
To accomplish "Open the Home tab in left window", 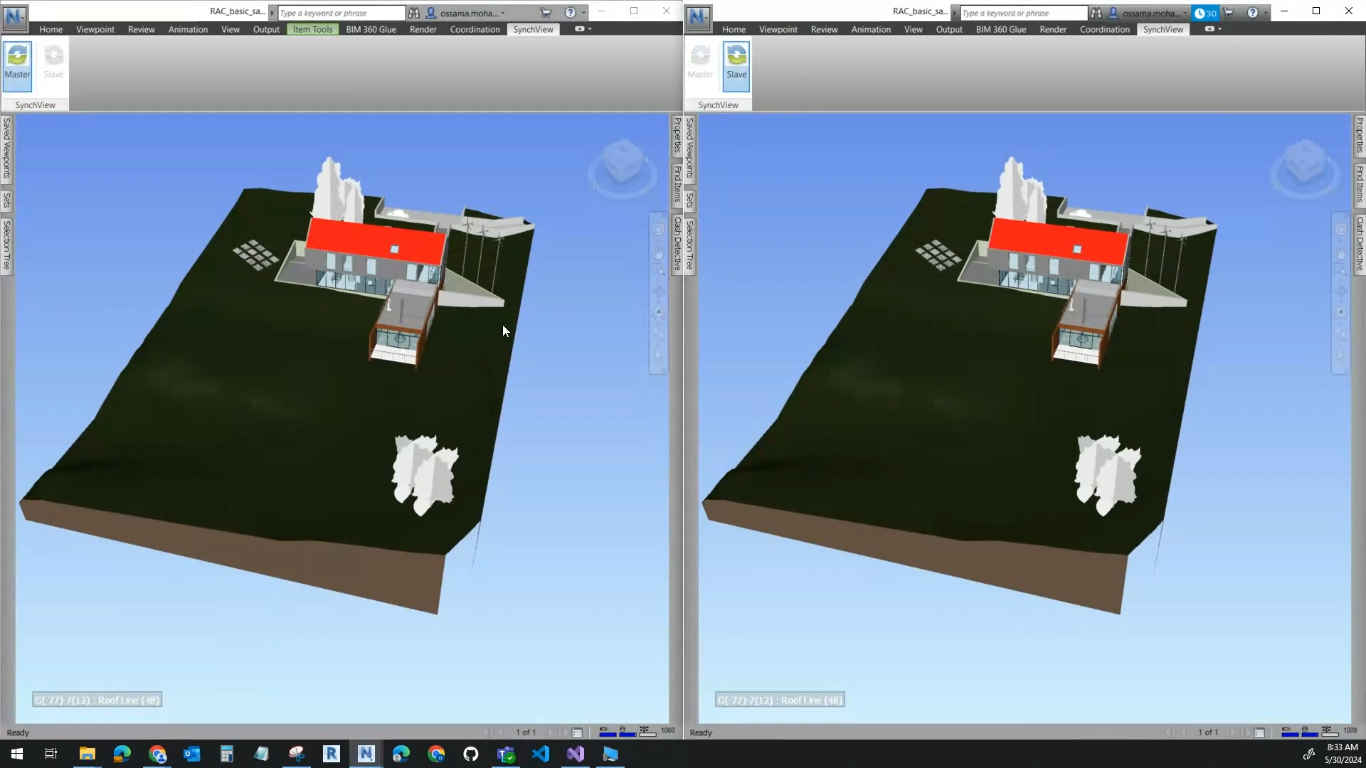I will [x=51, y=29].
